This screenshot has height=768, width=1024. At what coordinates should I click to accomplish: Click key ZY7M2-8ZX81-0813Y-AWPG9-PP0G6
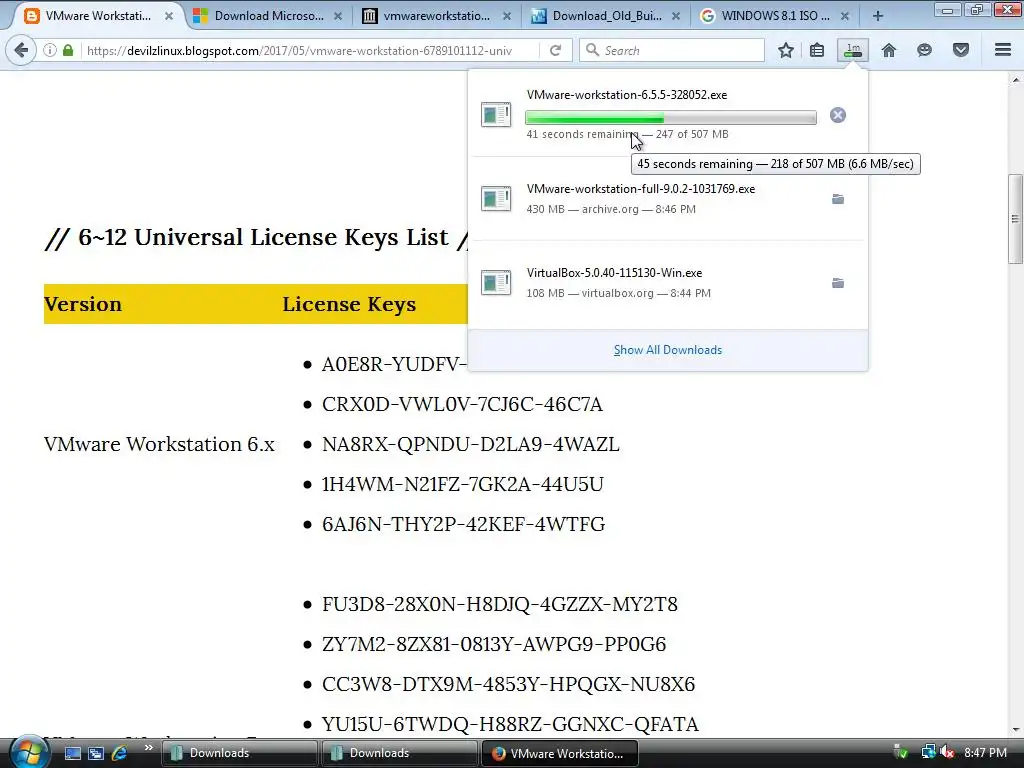494,644
